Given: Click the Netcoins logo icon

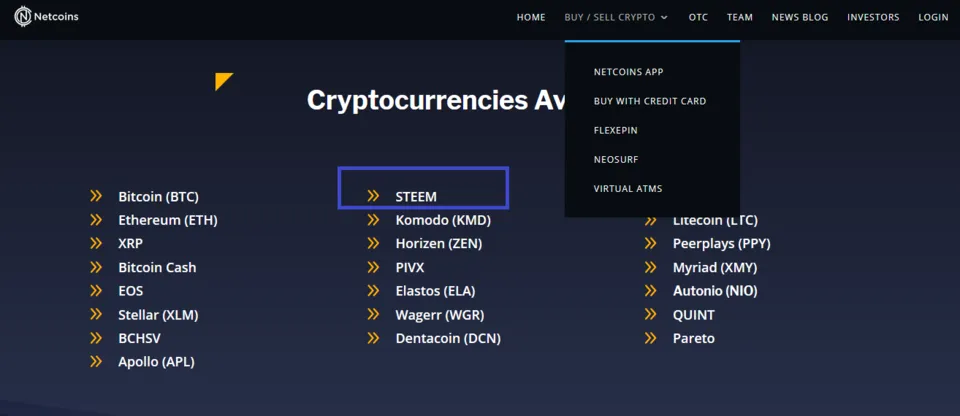Looking at the screenshot, I should point(22,17).
